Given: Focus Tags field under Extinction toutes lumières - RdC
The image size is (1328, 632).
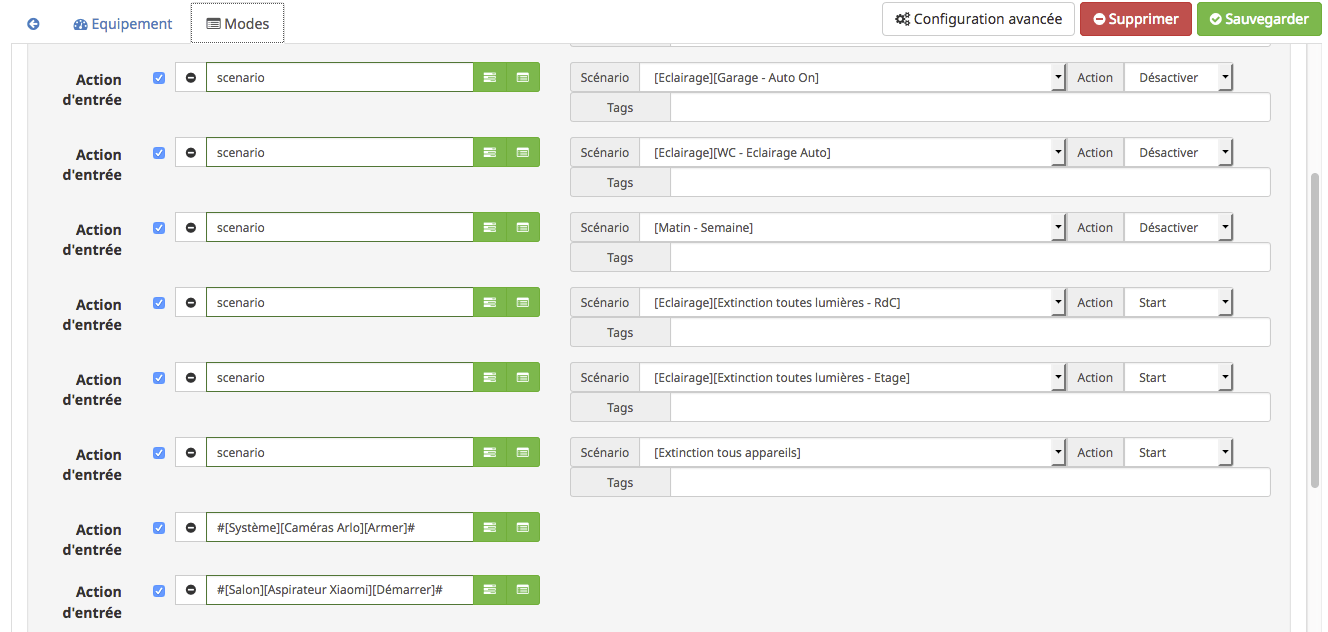Looking at the screenshot, I should 970,332.
